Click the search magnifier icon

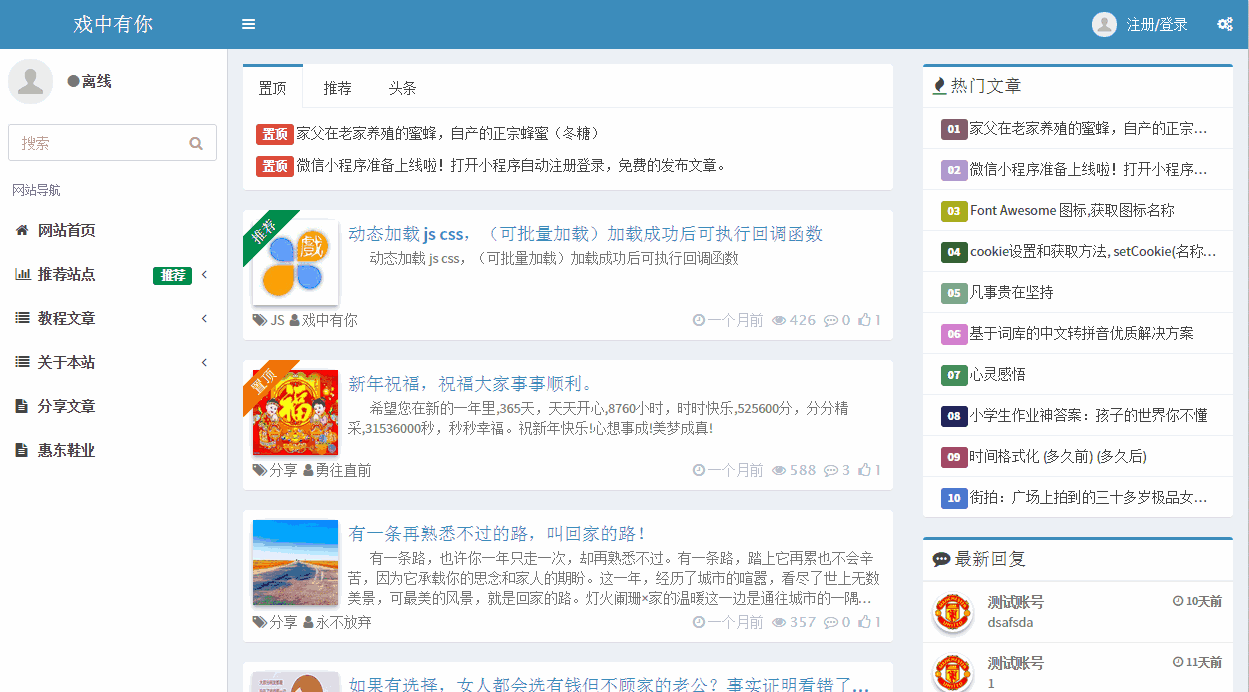click(x=196, y=143)
